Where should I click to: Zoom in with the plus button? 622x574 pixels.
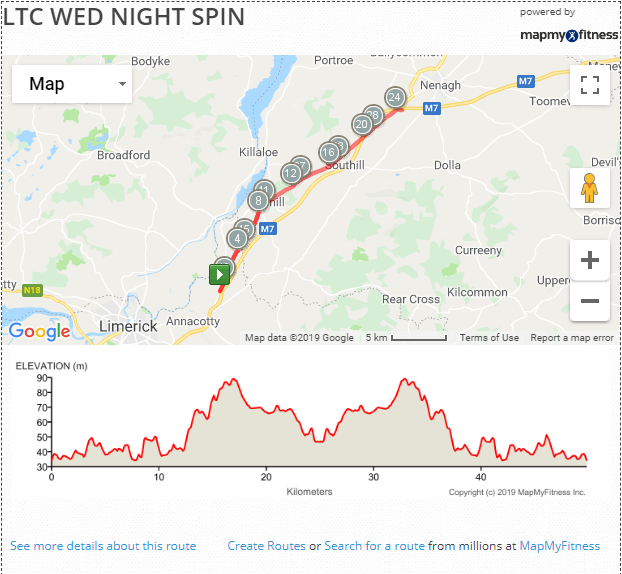click(x=589, y=260)
